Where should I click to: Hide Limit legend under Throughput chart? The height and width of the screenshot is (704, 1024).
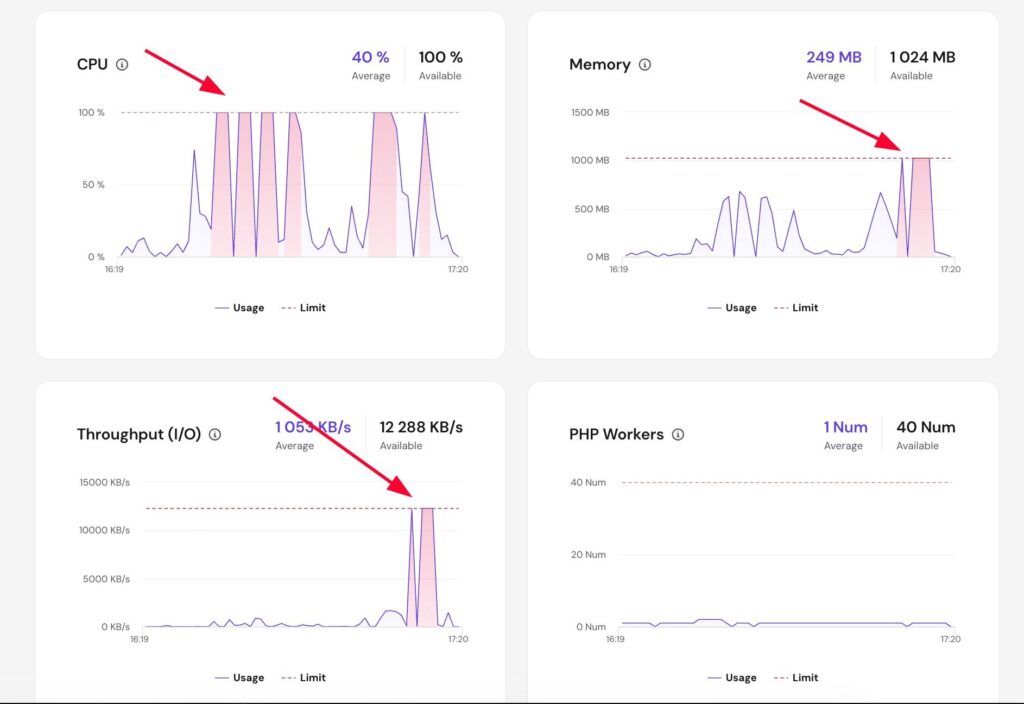click(x=304, y=678)
